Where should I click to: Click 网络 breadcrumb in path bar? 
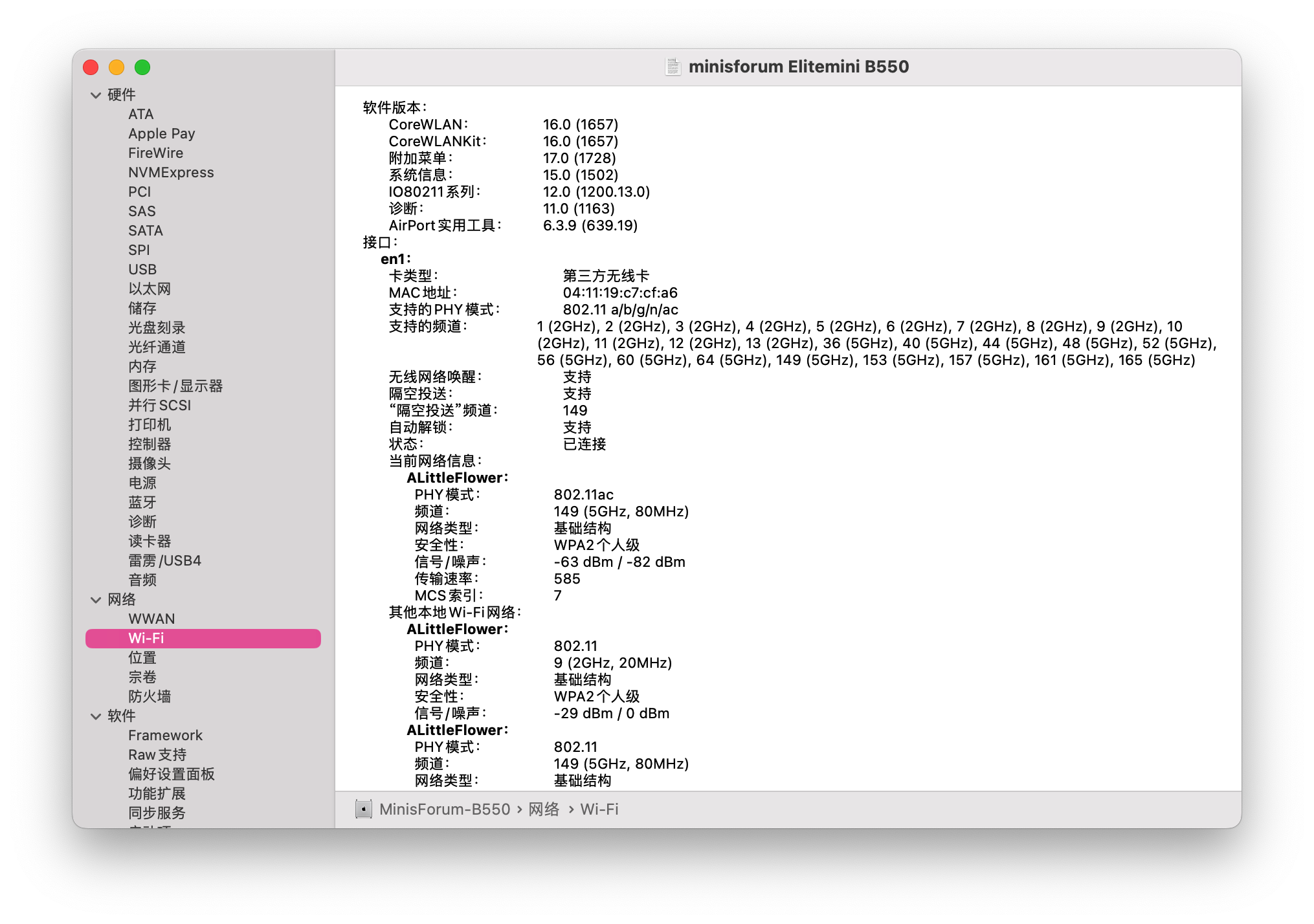coord(544,809)
